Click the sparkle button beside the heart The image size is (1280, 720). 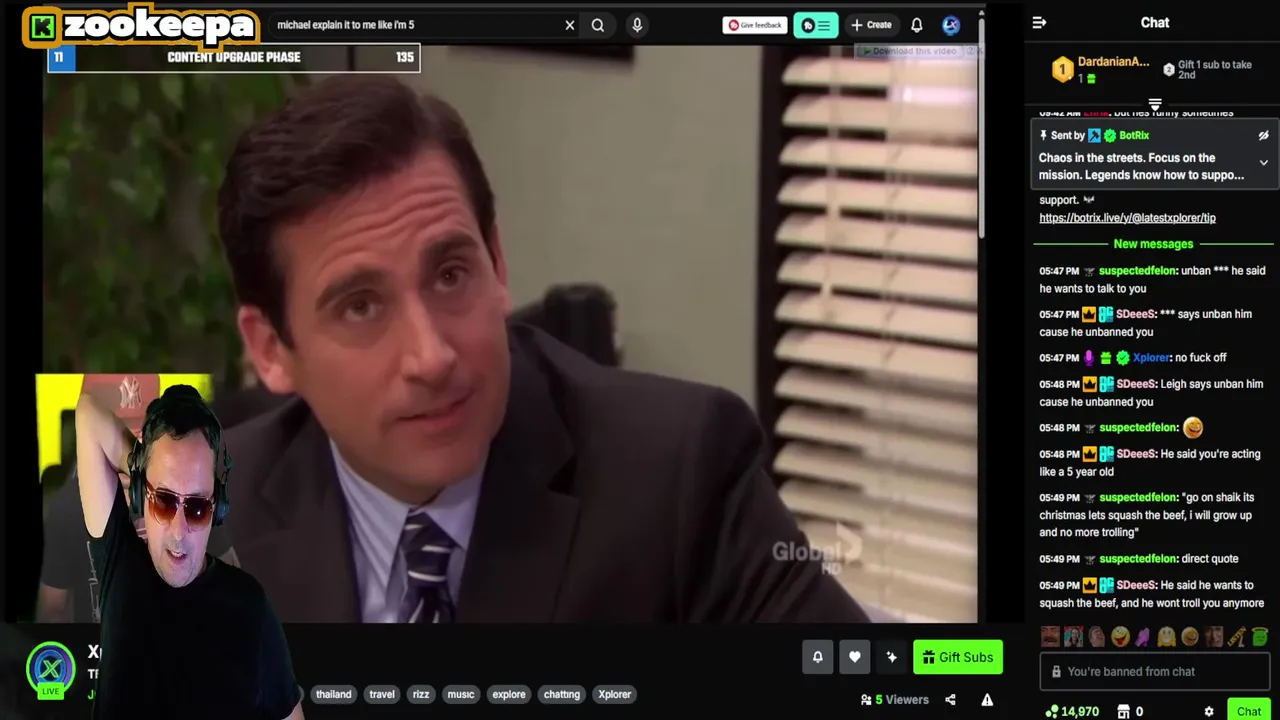click(891, 657)
